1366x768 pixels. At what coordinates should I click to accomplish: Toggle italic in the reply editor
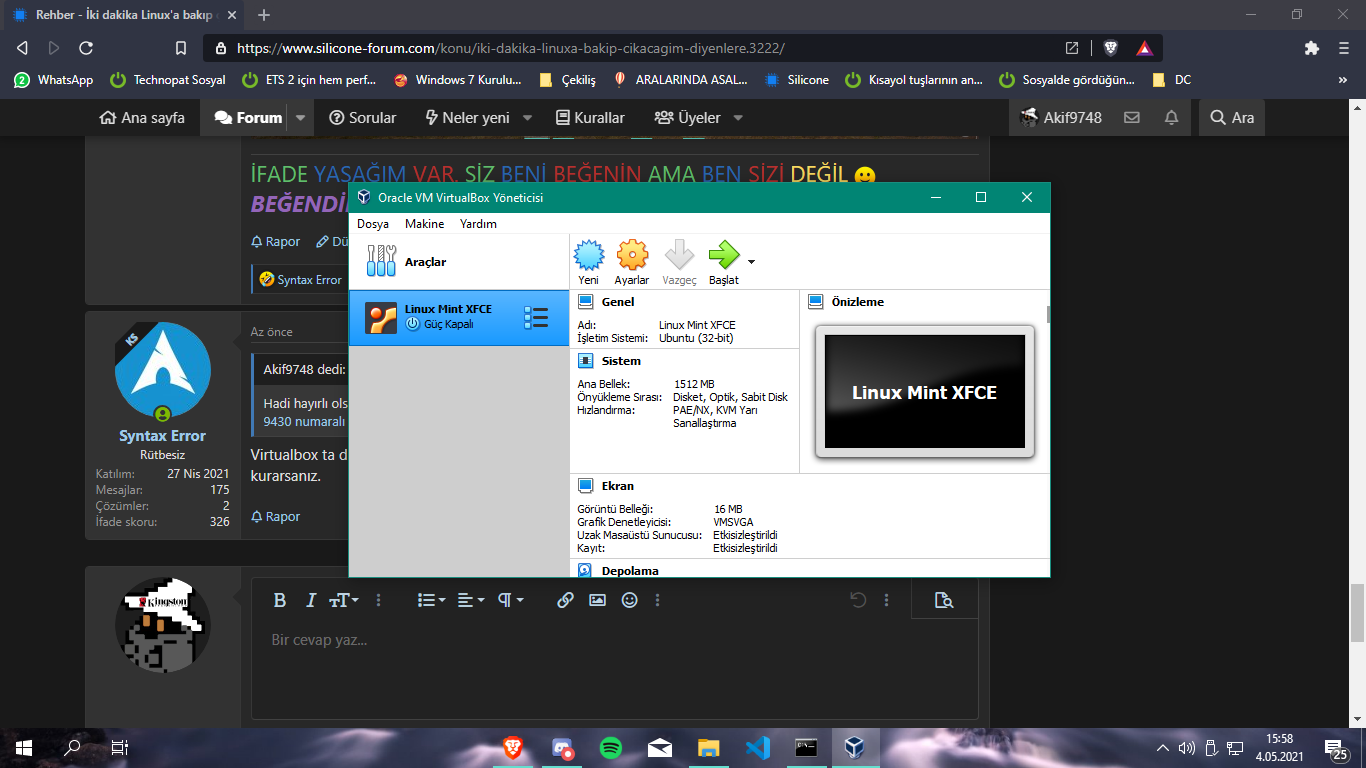(311, 600)
